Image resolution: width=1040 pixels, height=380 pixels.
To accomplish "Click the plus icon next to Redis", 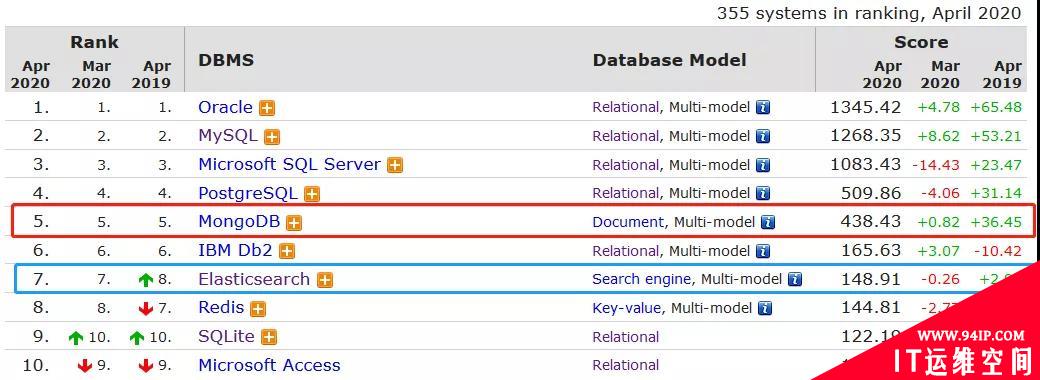I will (258, 308).
